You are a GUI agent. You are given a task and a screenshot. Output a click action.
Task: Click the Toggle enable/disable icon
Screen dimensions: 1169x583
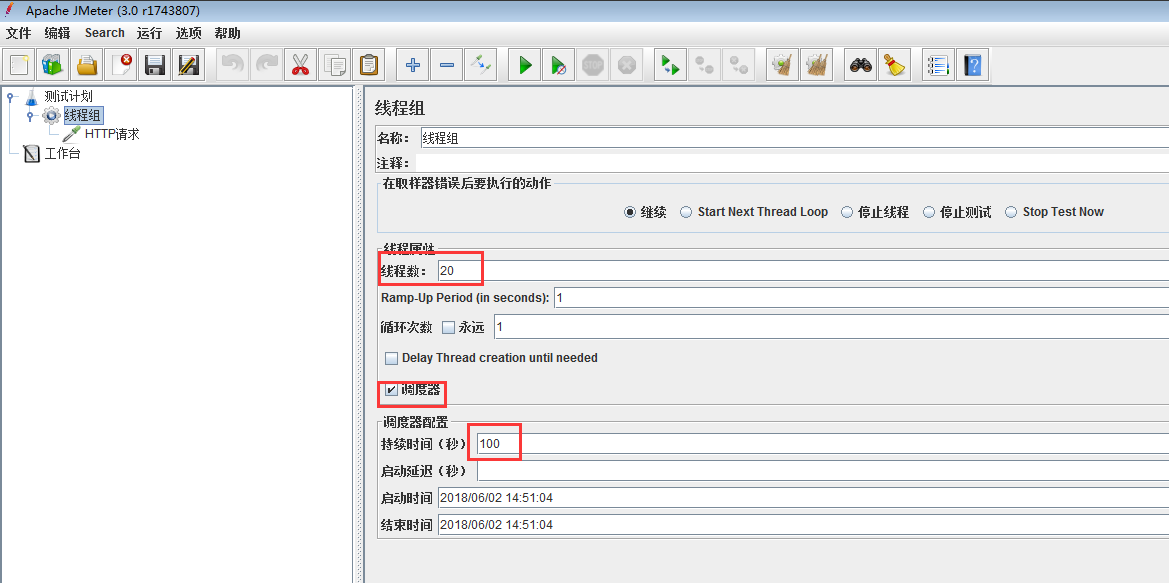pos(479,65)
